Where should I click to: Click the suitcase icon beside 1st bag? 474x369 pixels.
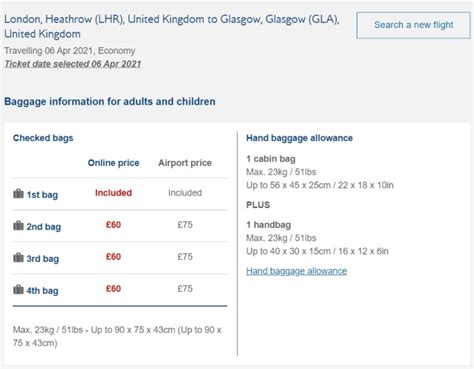[18, 194]
